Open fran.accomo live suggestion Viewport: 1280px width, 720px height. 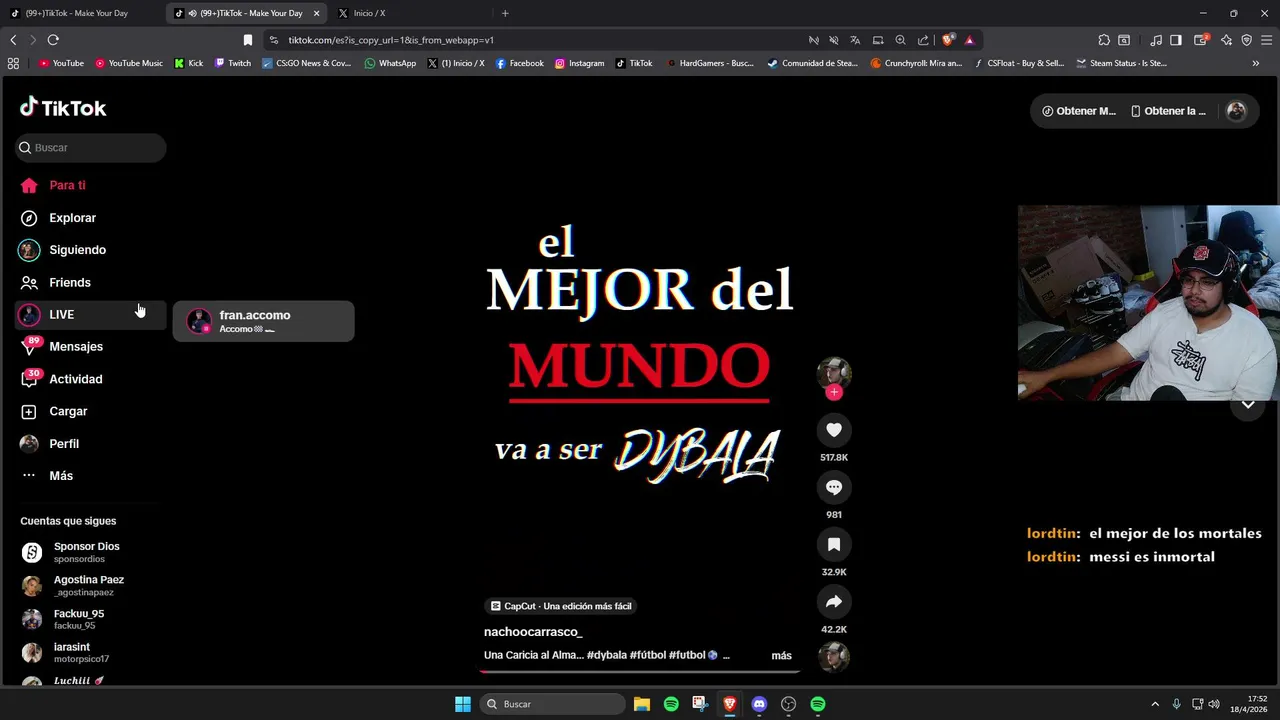pyautogui.click(x=263, y=321)
